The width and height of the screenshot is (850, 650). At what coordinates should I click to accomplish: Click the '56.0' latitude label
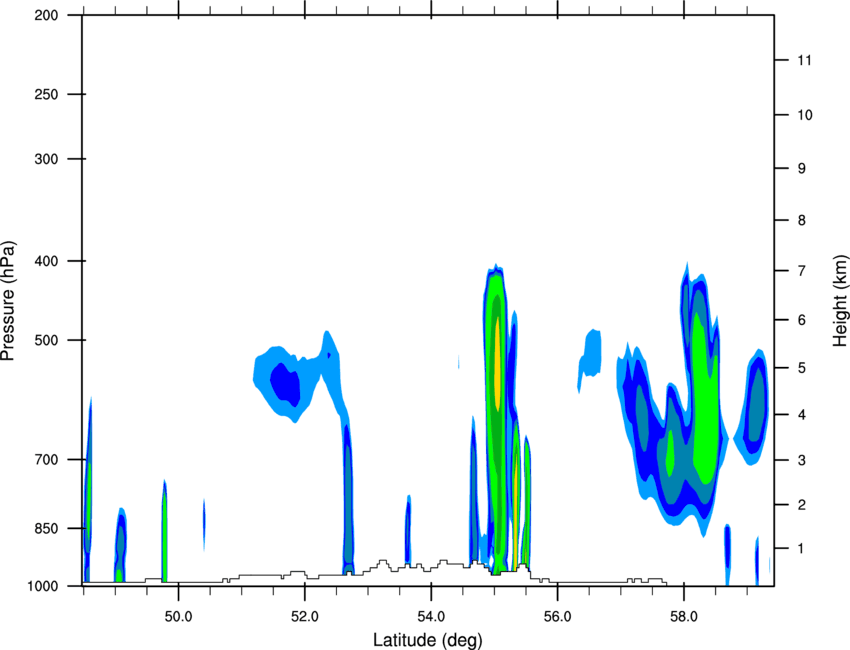557,617
